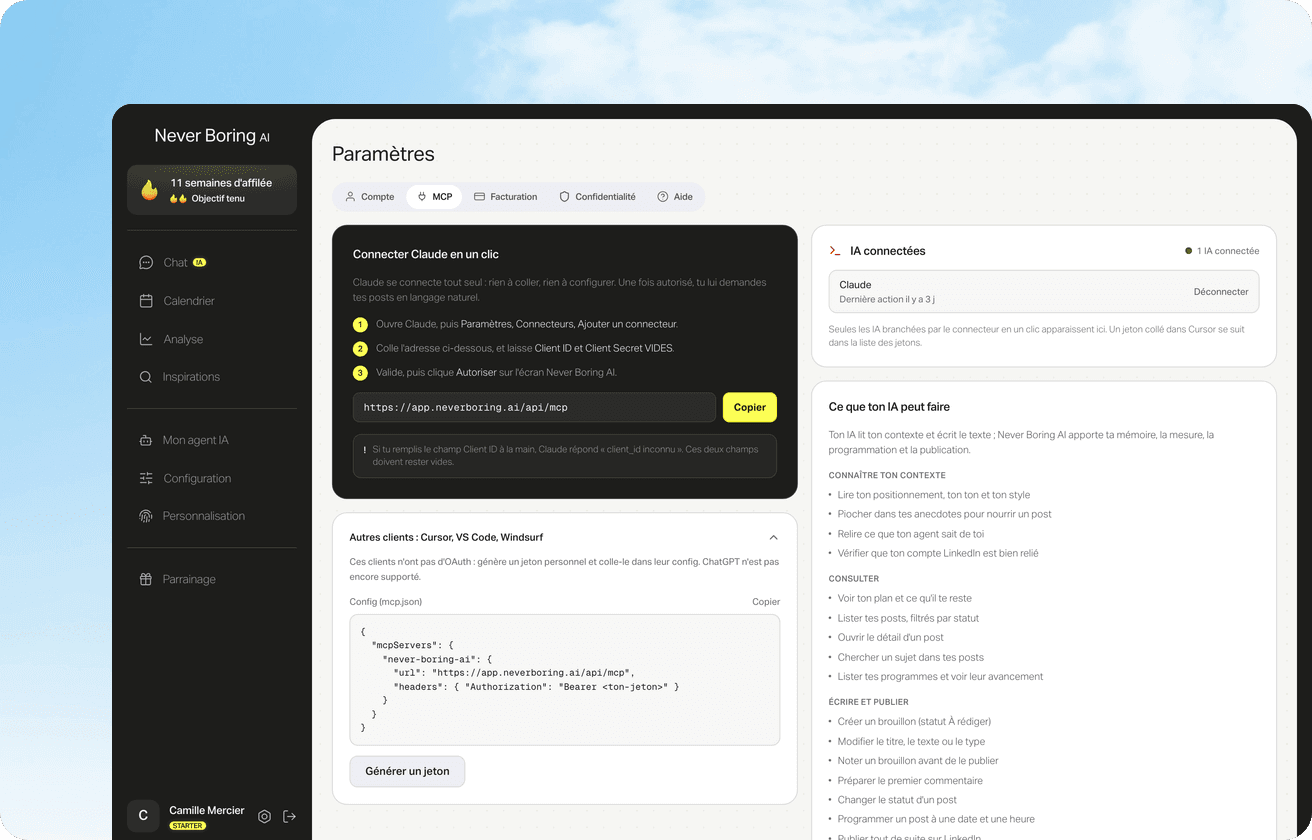Select the MCP tab

tap(434, 197)
